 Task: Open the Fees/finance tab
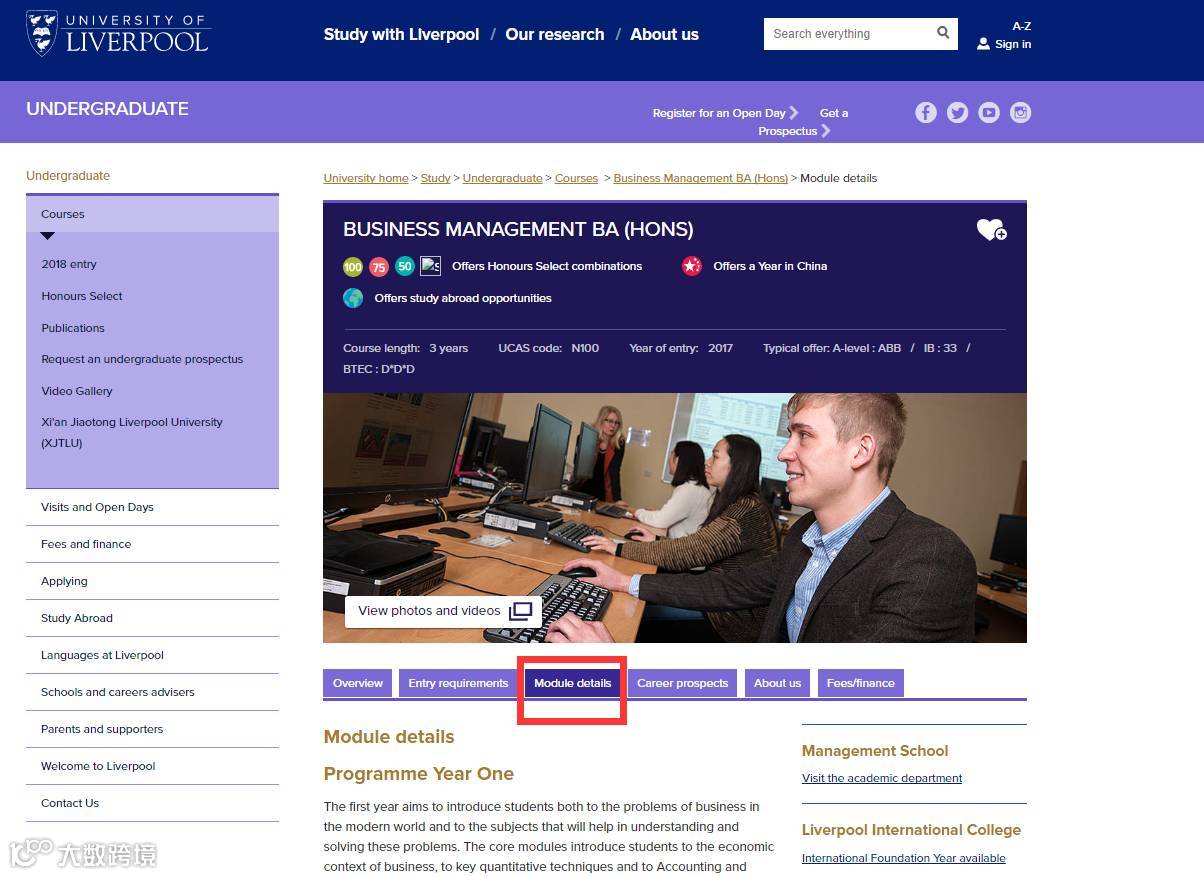point(860,683)
